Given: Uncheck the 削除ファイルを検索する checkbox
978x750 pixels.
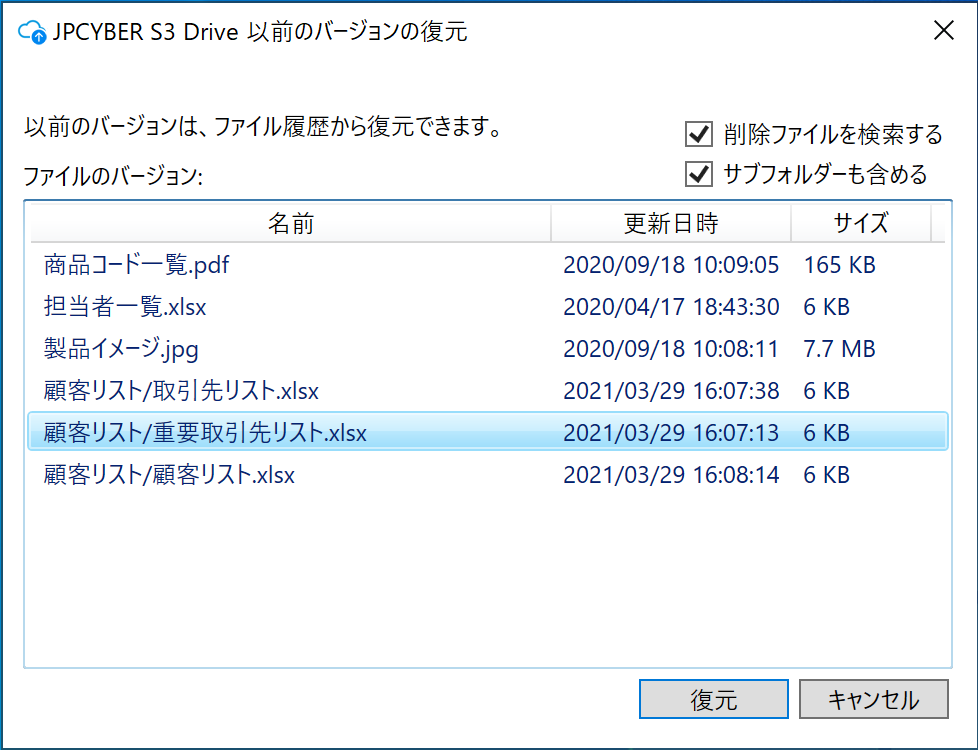Looking at the screenshot, I should click(x=698, y=134).
